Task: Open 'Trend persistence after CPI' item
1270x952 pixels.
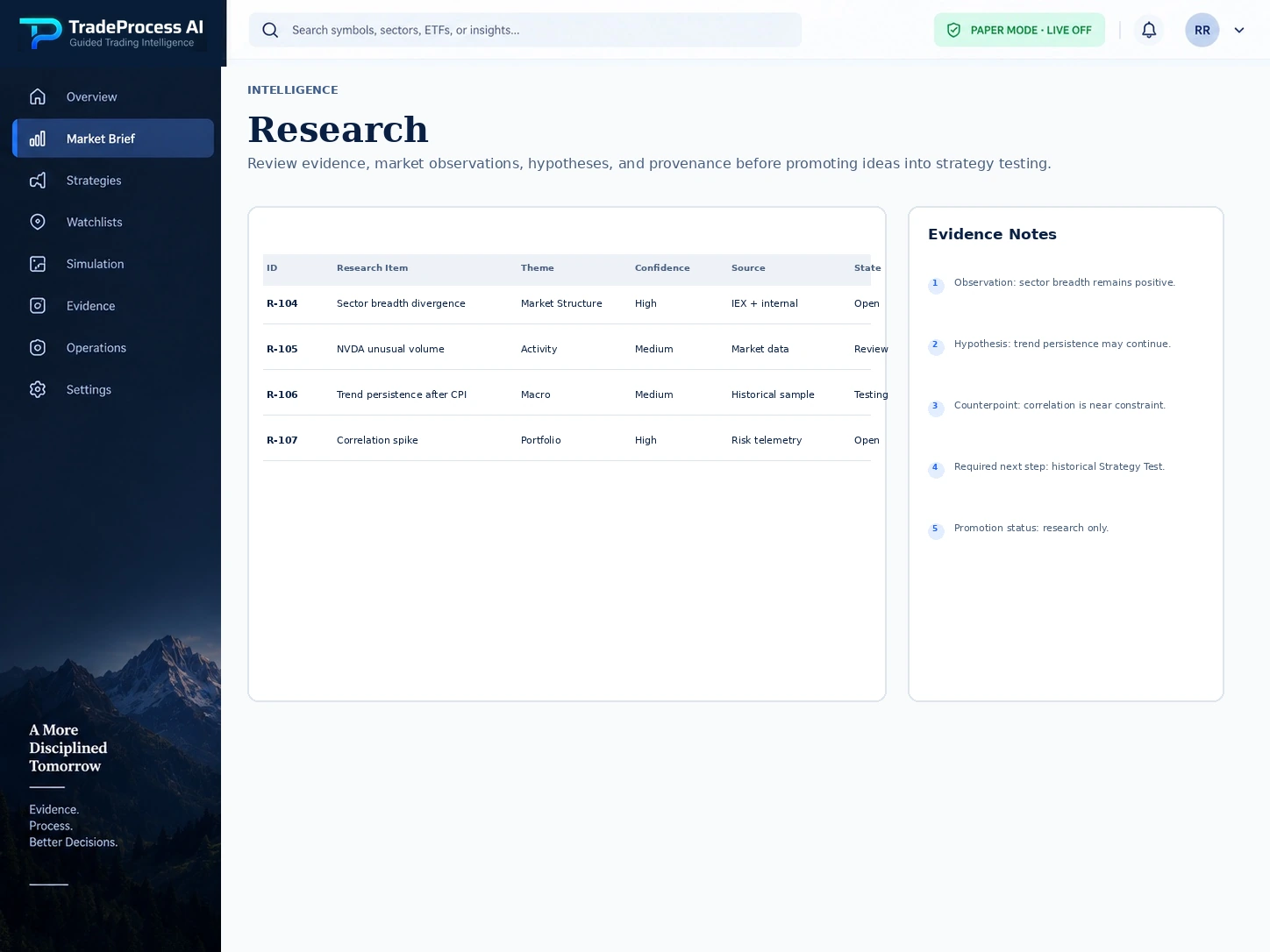Action: 402,394
